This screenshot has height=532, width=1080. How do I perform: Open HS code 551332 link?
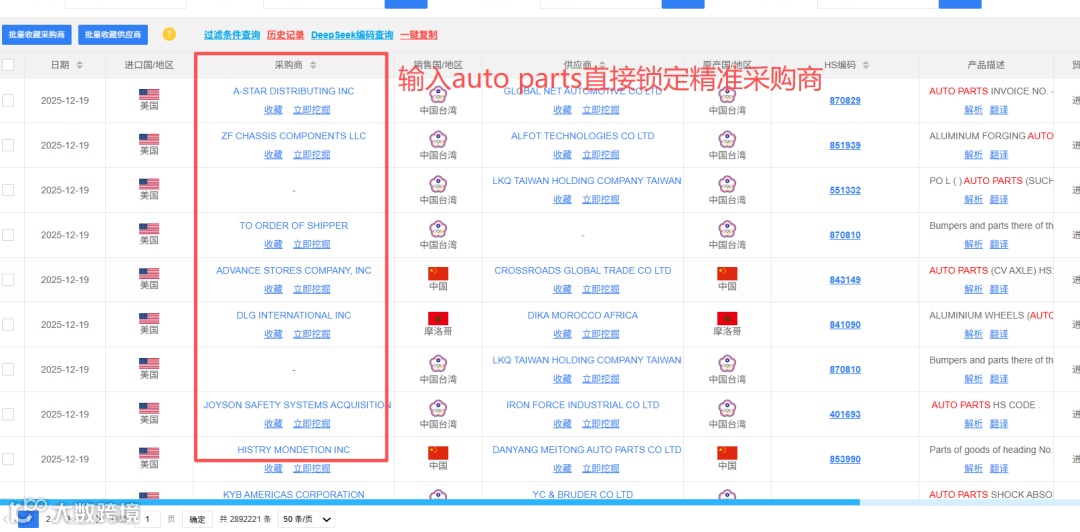844,190
